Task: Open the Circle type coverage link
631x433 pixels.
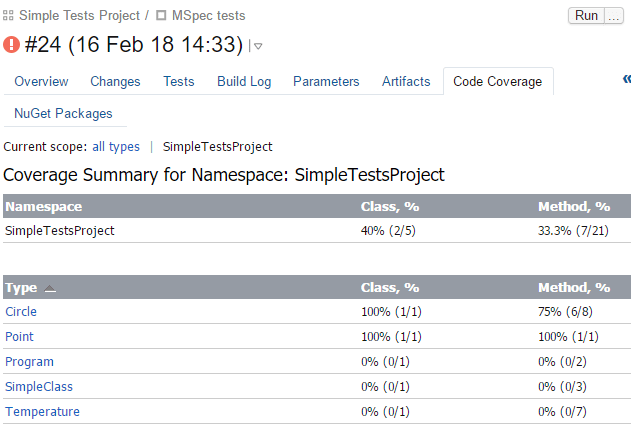Action: click(21, 312)
